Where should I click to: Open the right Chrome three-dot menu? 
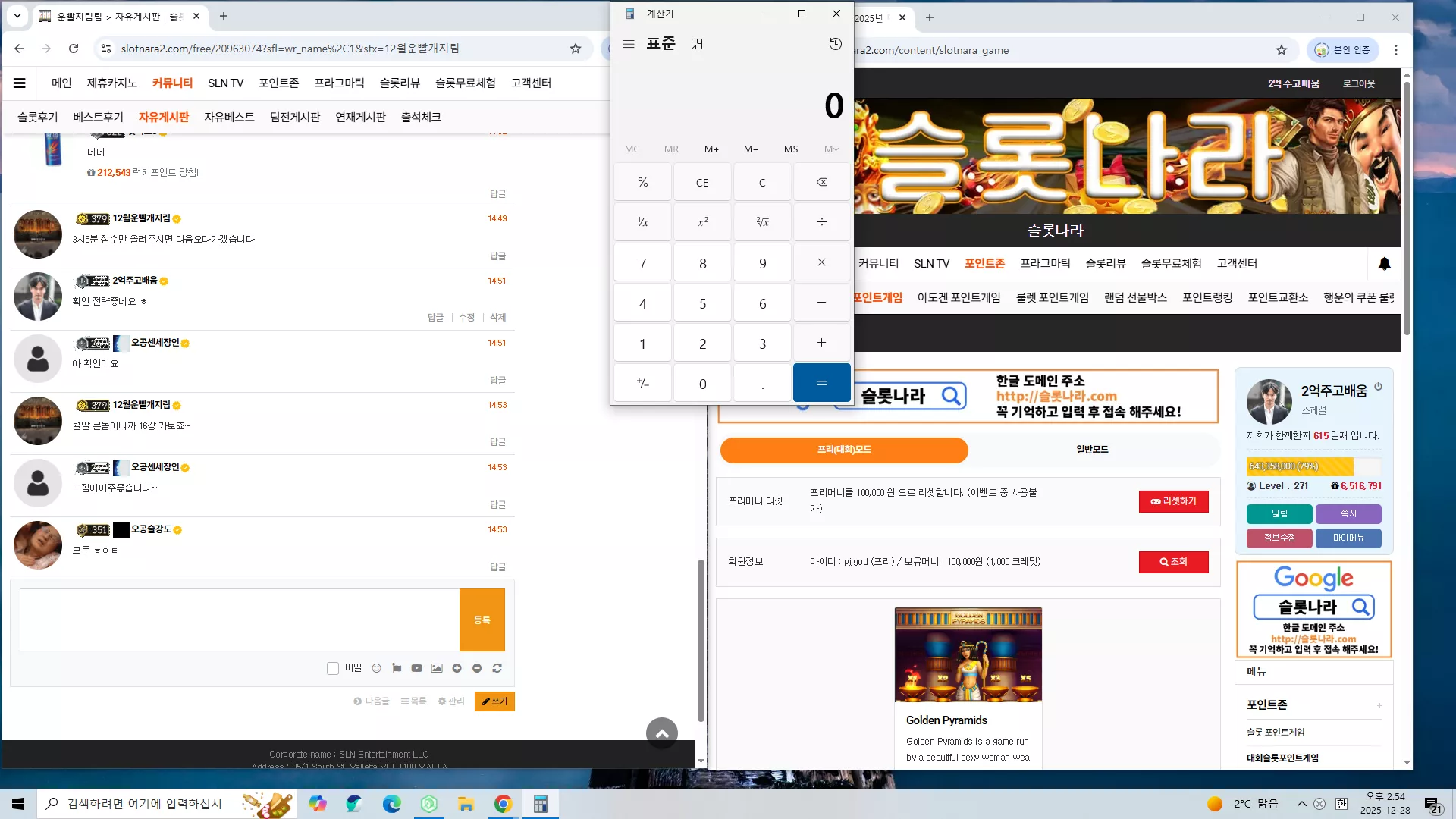click(1396, 50)
